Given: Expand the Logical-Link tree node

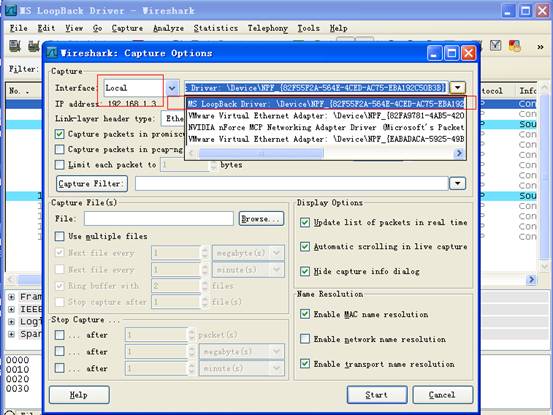Looking at the screenshot, I should [11, 322].
